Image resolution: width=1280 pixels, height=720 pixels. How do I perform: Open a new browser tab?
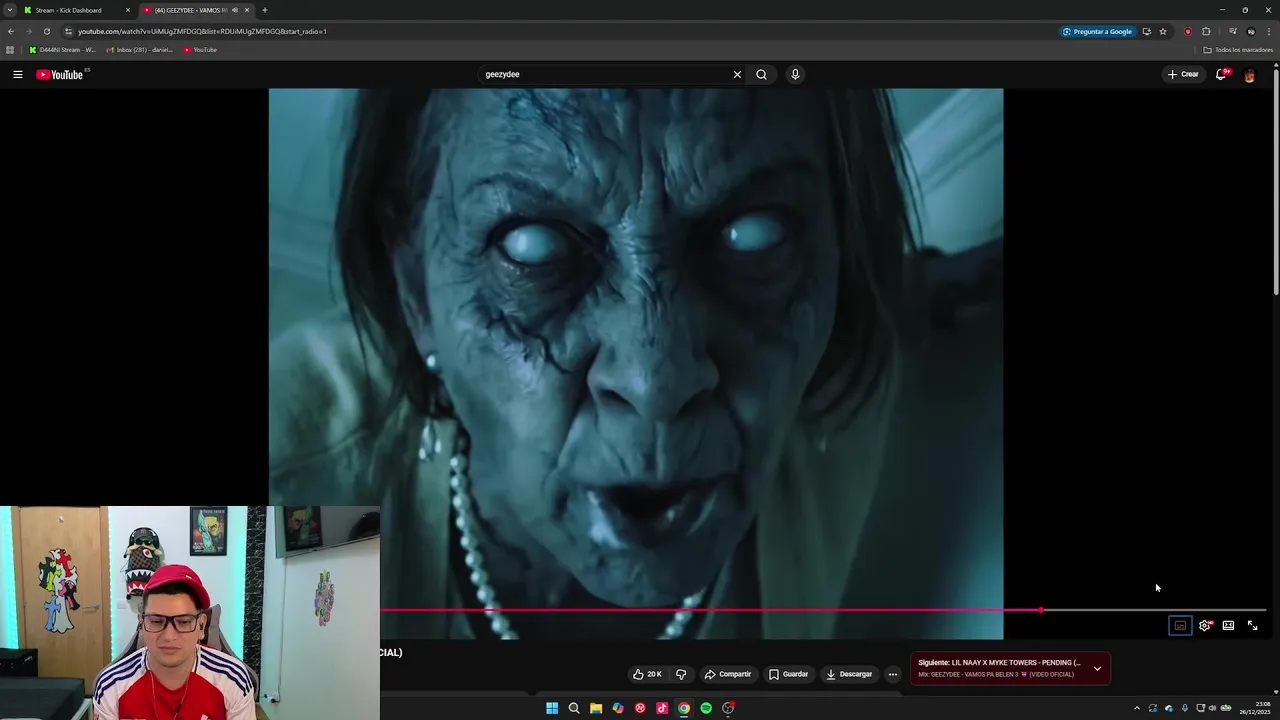(x=264, y=10)
